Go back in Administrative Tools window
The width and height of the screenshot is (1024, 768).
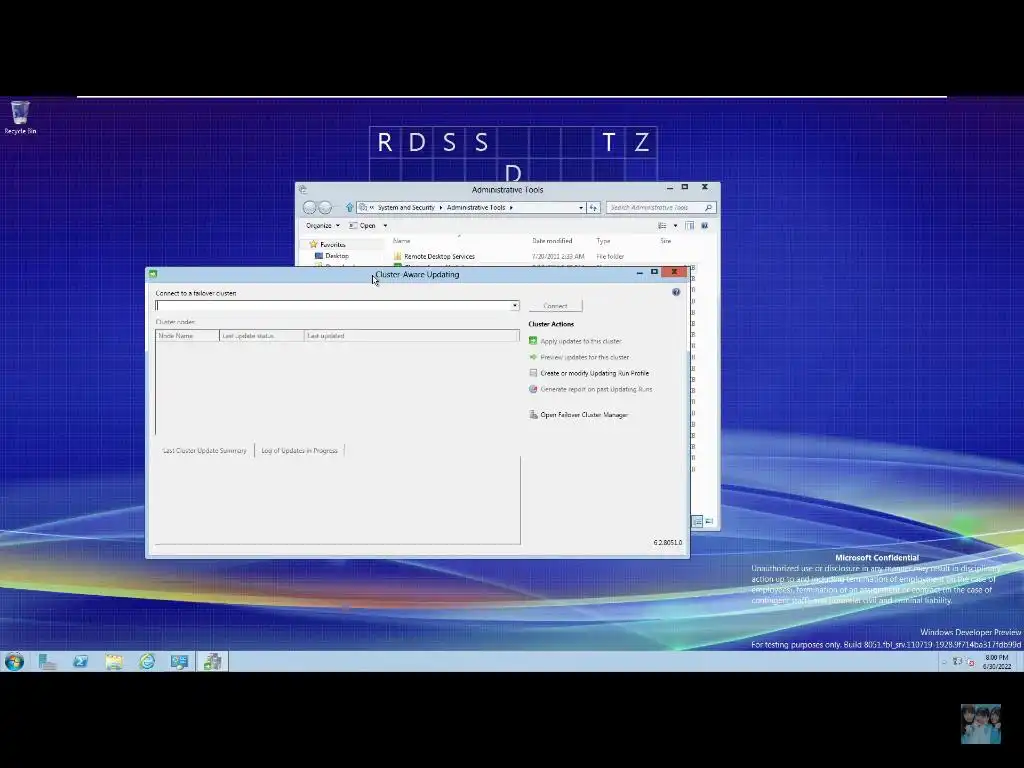[310, 208]
